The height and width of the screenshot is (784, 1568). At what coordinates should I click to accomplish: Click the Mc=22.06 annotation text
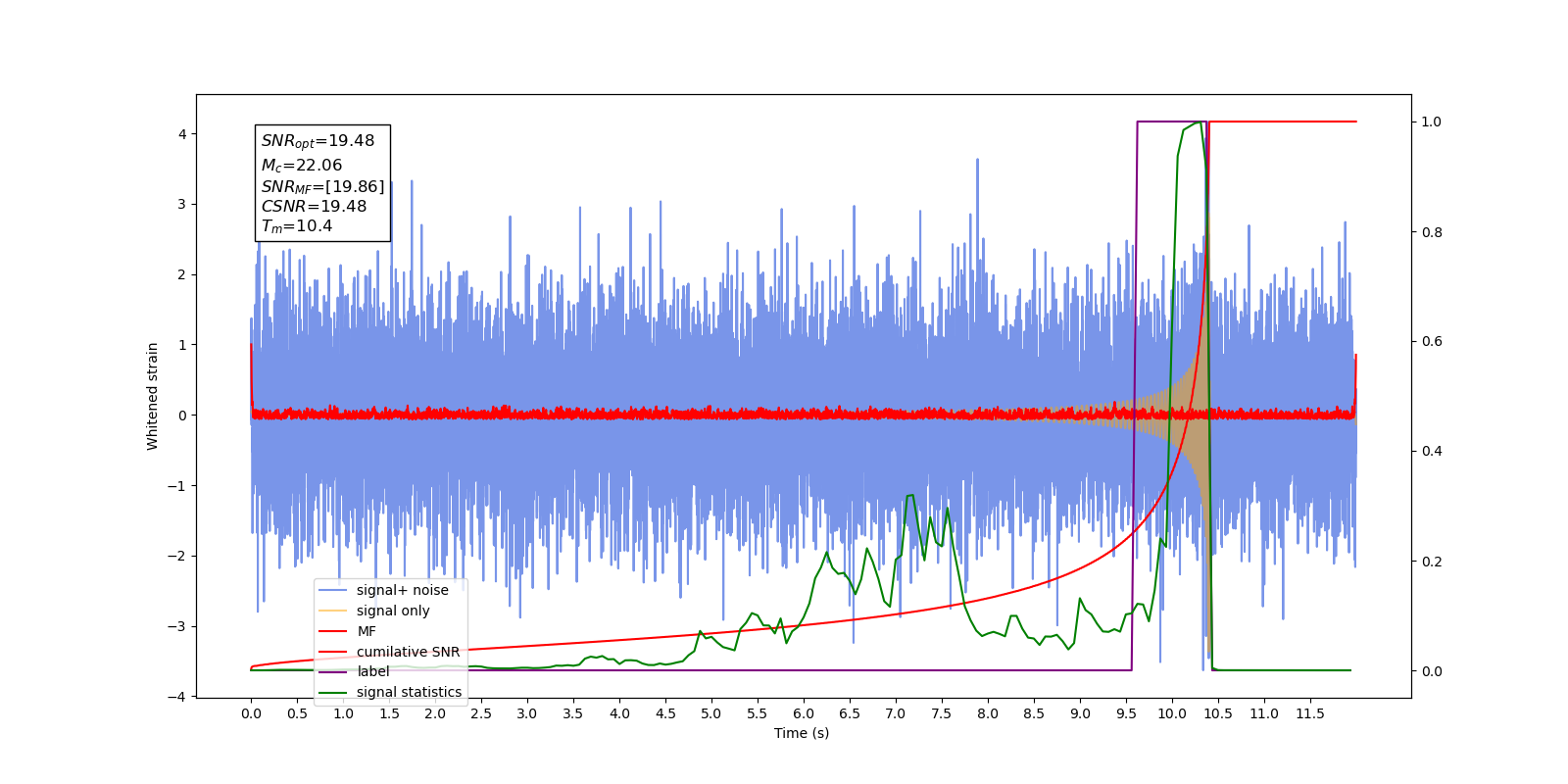[302, 166]
